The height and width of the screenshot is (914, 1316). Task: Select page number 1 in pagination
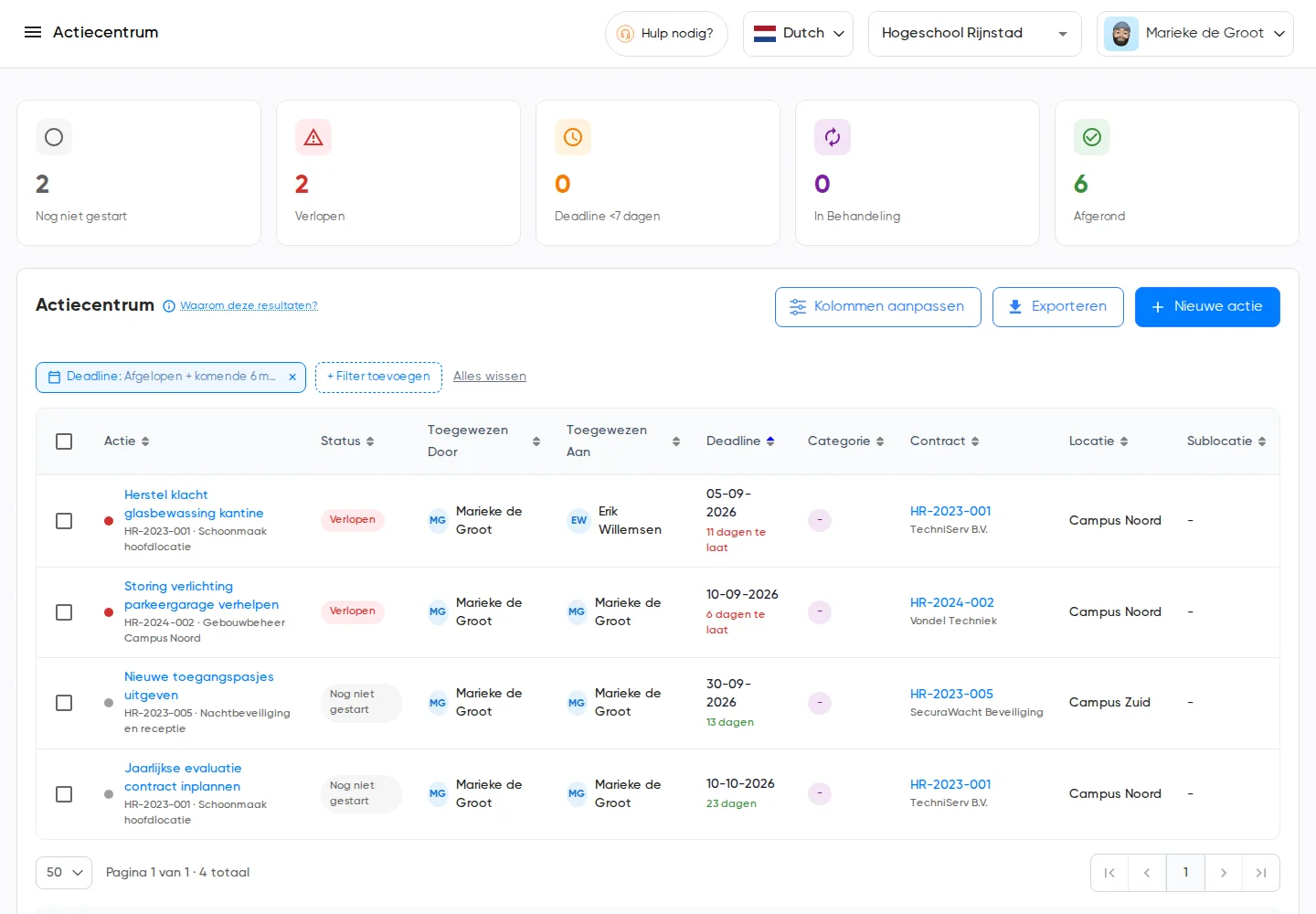[x=1185, y=873]
